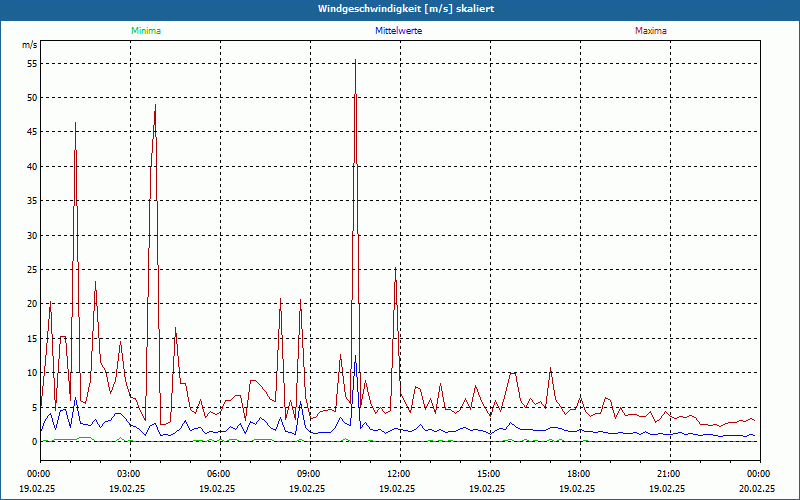The height and width of the screenshot is (500, 800).
Task: Select the 30 value on the y-axis
Action: tap(32, 236)
